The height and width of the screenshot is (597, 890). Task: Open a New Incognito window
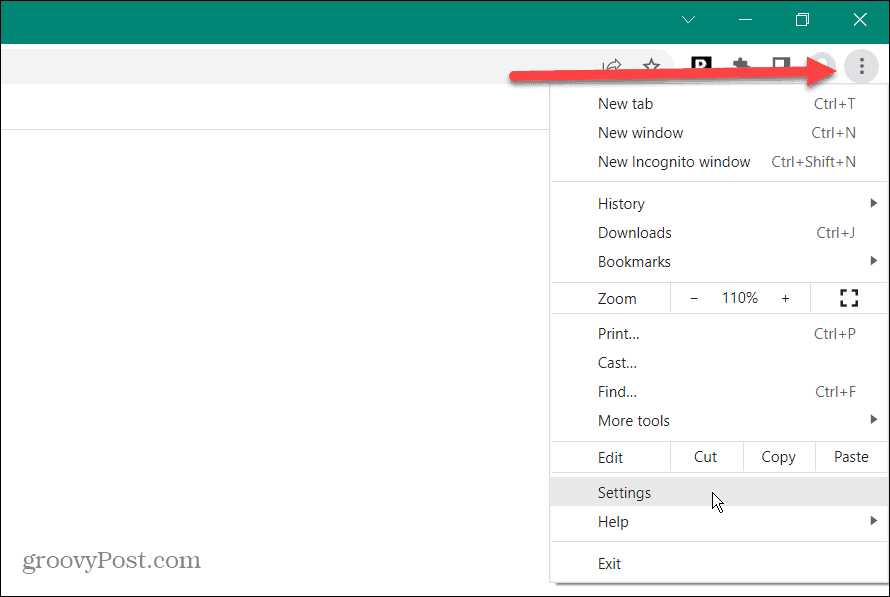[719, 162]
